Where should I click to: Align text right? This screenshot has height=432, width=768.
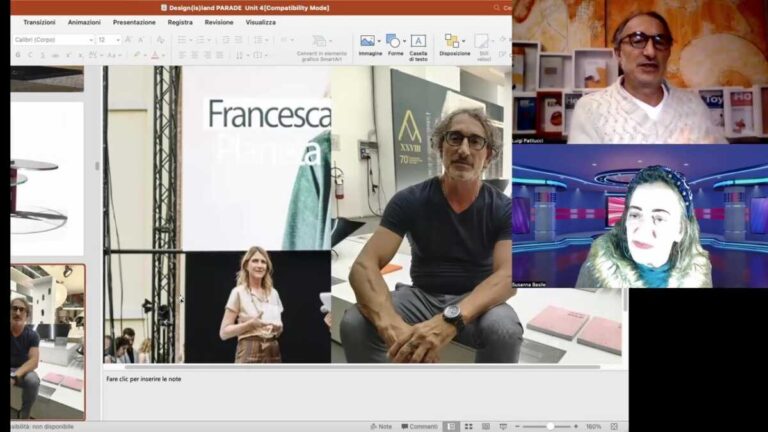coord(207,55)
